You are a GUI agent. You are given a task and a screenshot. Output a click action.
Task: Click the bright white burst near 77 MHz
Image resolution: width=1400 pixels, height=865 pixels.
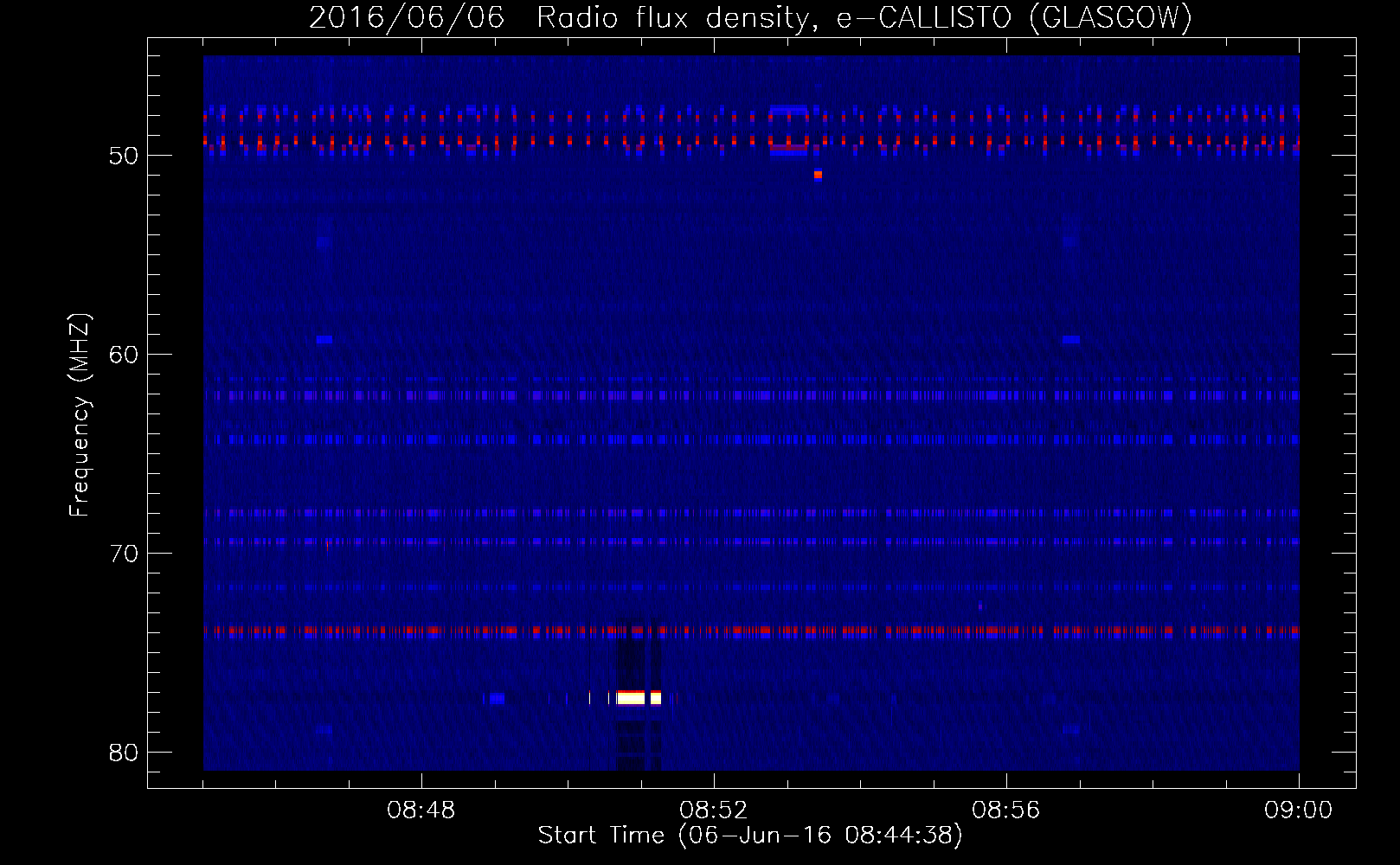tap(639, 697)
